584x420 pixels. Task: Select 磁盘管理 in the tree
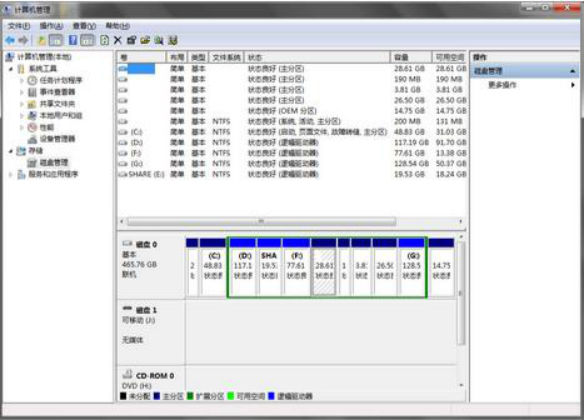[x=54, y=162]
